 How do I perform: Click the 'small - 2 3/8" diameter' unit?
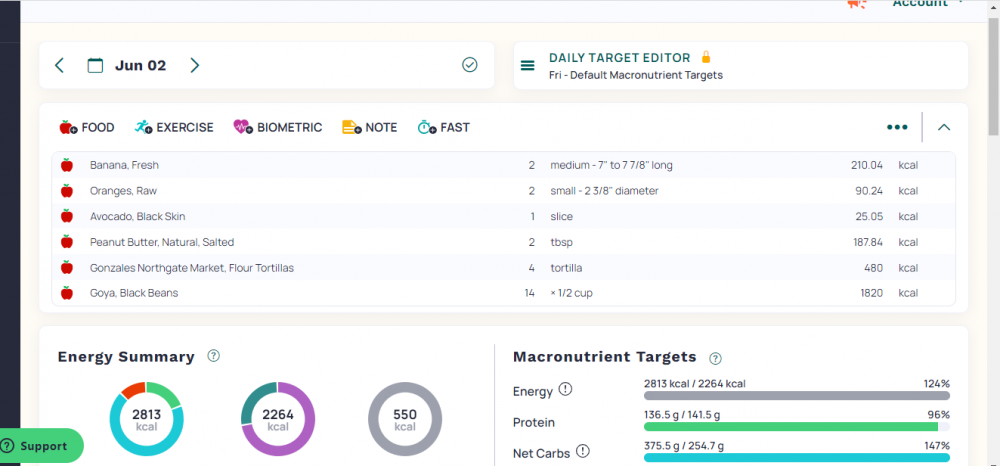(x=604, y=191)
